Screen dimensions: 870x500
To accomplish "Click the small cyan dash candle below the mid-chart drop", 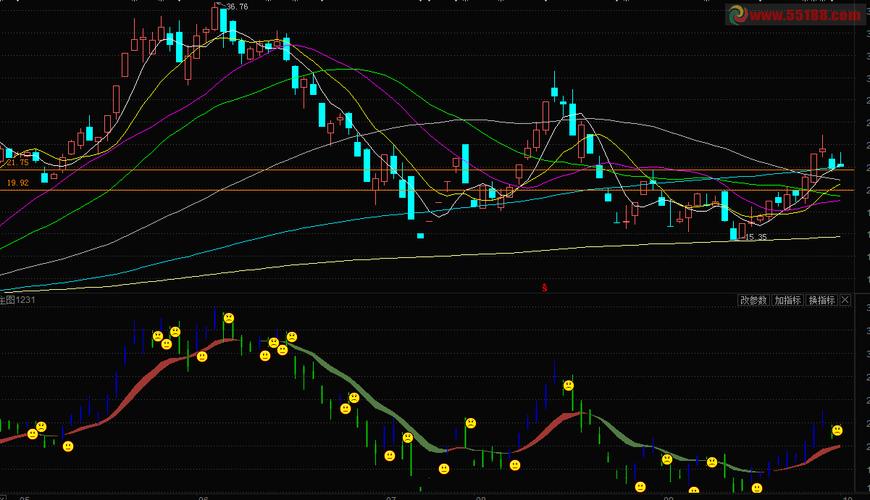I will pyautogui.click(x=421, y=235).
